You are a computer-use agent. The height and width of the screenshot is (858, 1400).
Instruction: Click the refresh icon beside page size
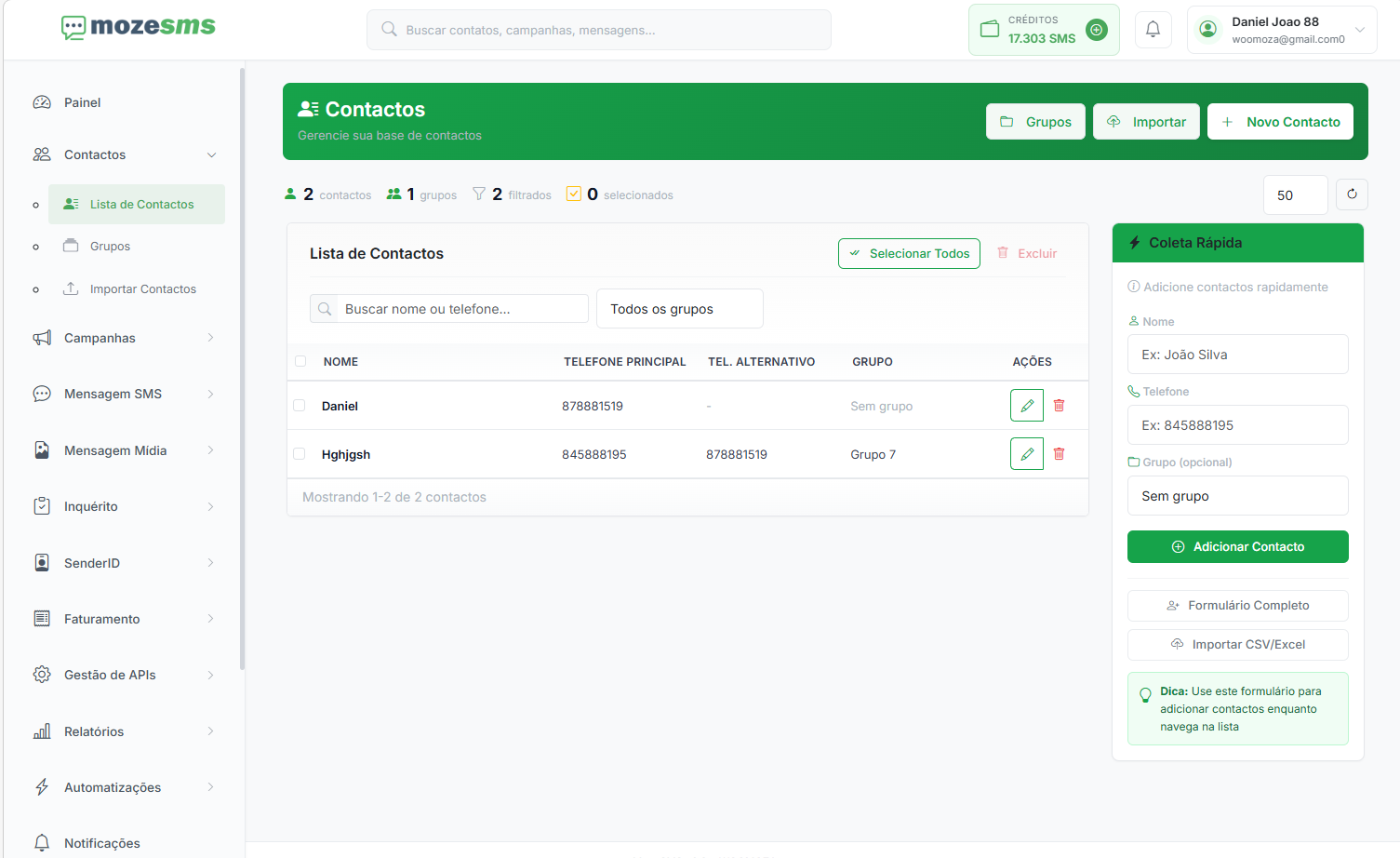pos(1352,194)
